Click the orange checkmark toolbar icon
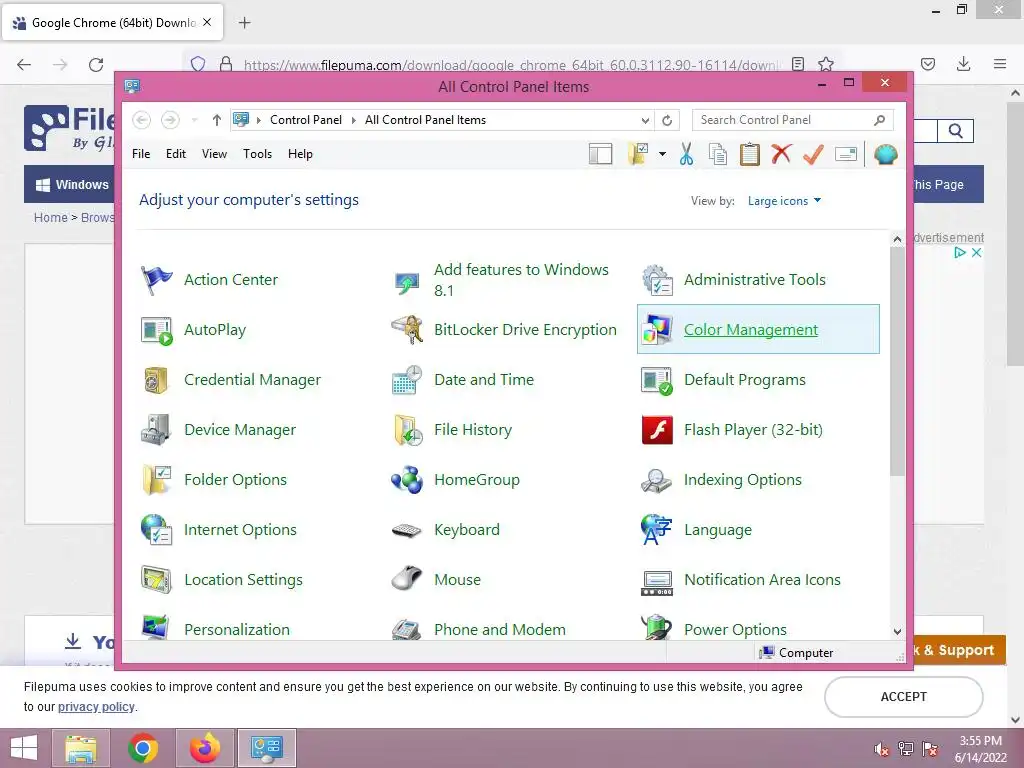The image size is (1024, 768). 813,154
